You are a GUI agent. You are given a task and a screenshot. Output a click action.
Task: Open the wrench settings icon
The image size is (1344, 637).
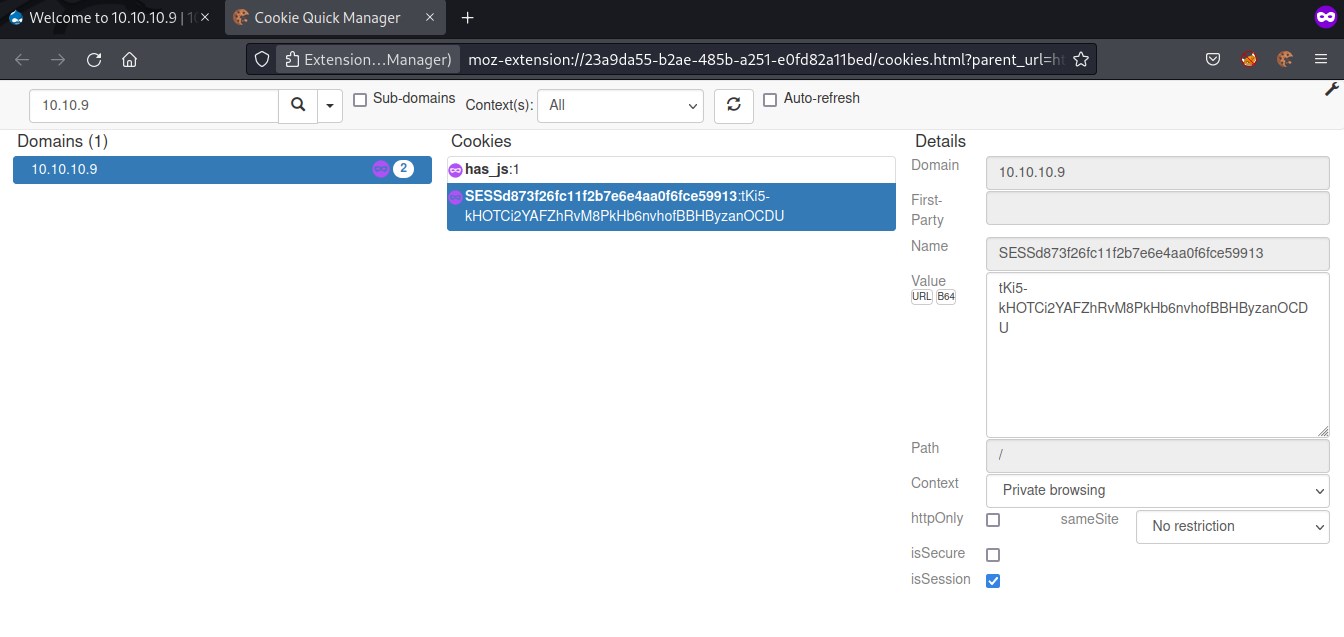(x=1331, y=89)
